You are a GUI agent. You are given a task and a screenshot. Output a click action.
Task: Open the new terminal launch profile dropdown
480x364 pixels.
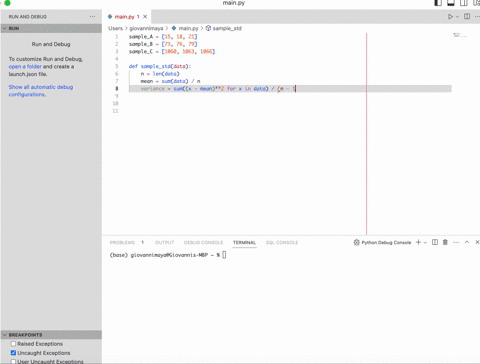pyautogui.click(x=425, y=243)
